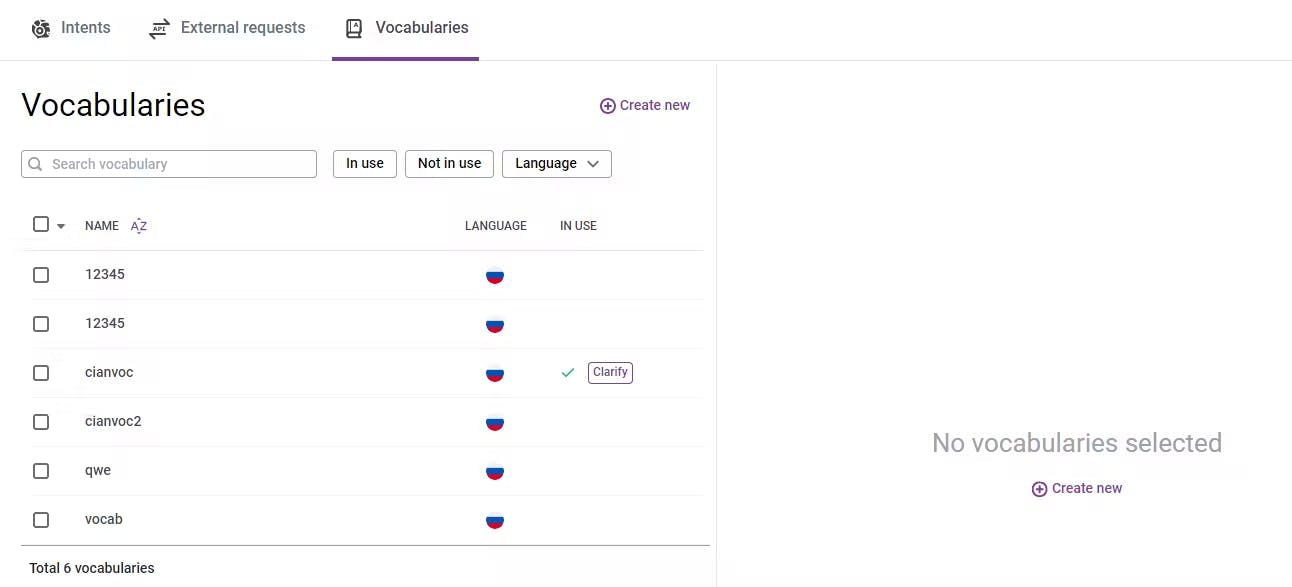This screenshot has height=587, width=1292.
Task: Expand the arrow next to the select-all checkbox
Action: click(x=61, y=226)
